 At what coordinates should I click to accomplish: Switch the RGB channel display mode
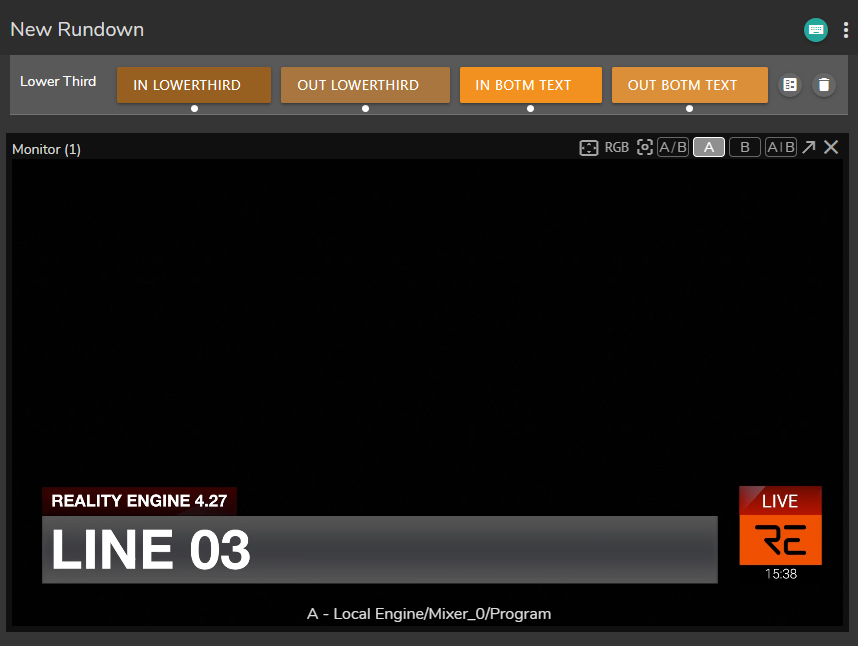(617, 148)
